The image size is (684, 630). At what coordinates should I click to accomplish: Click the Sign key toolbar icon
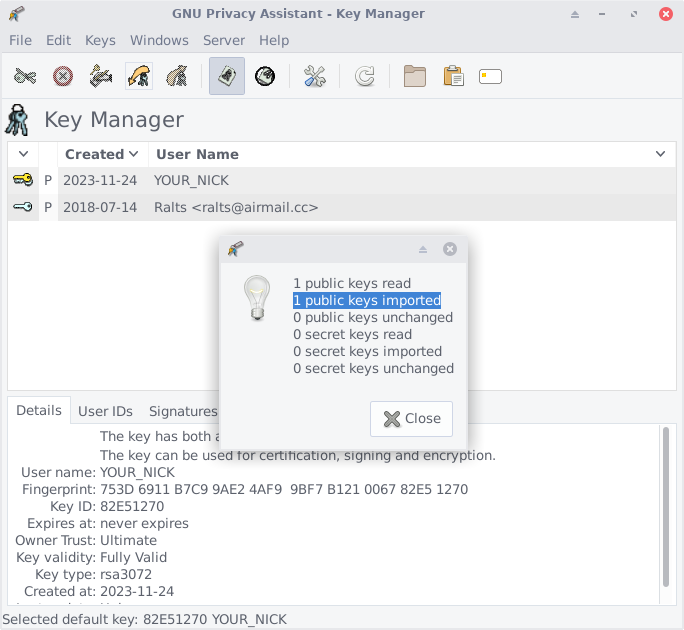pos(101,76)
